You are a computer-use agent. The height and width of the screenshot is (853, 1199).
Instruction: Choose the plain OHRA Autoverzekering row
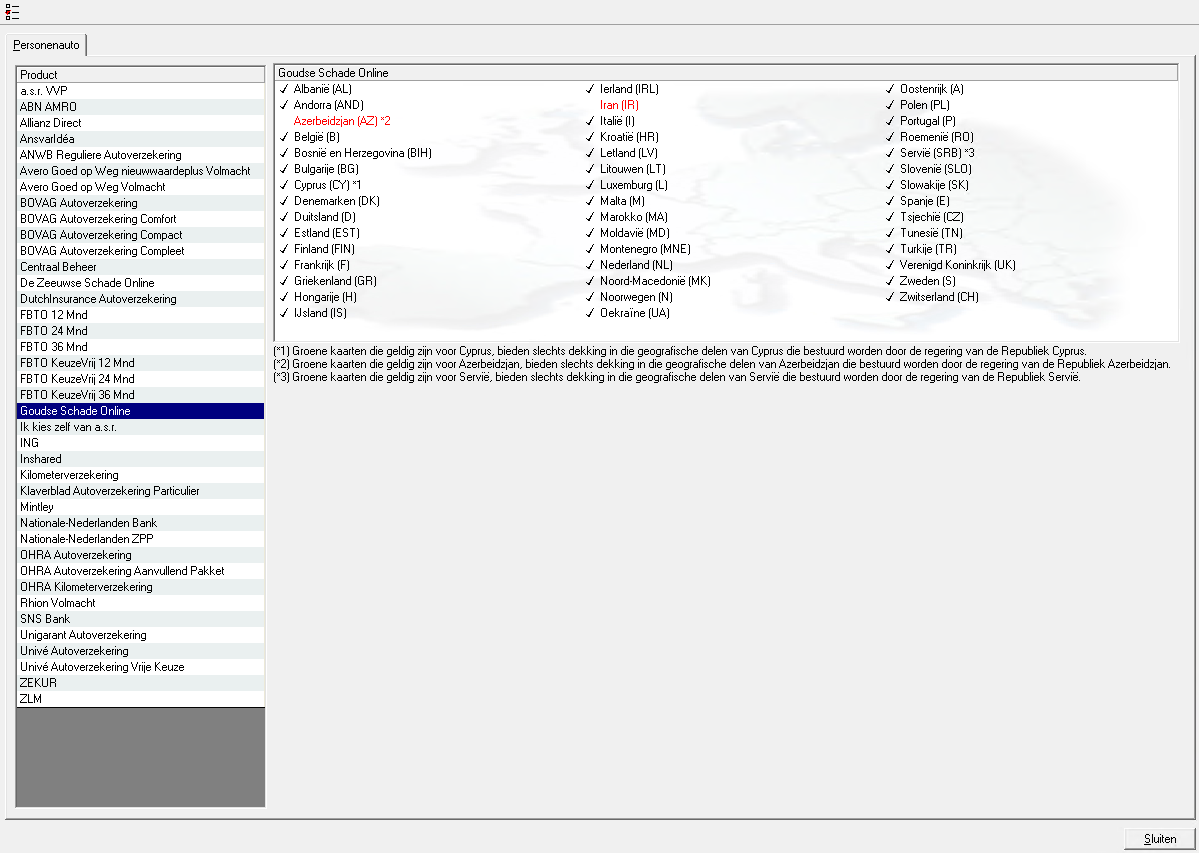[140, 556]
